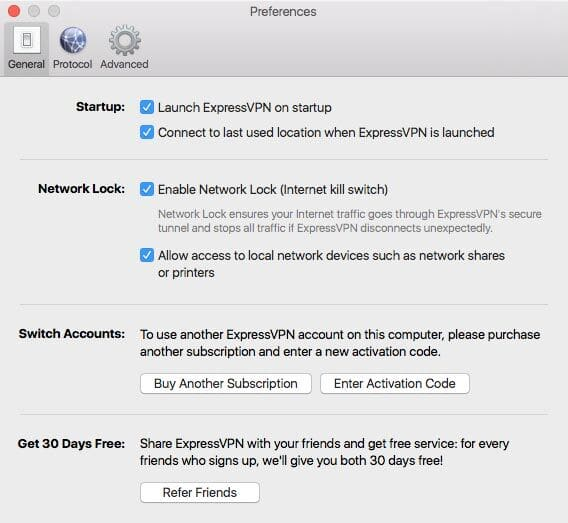Click the Share ExpressVPN with friends text
The image size is (568, 523).
coord(325,452)
